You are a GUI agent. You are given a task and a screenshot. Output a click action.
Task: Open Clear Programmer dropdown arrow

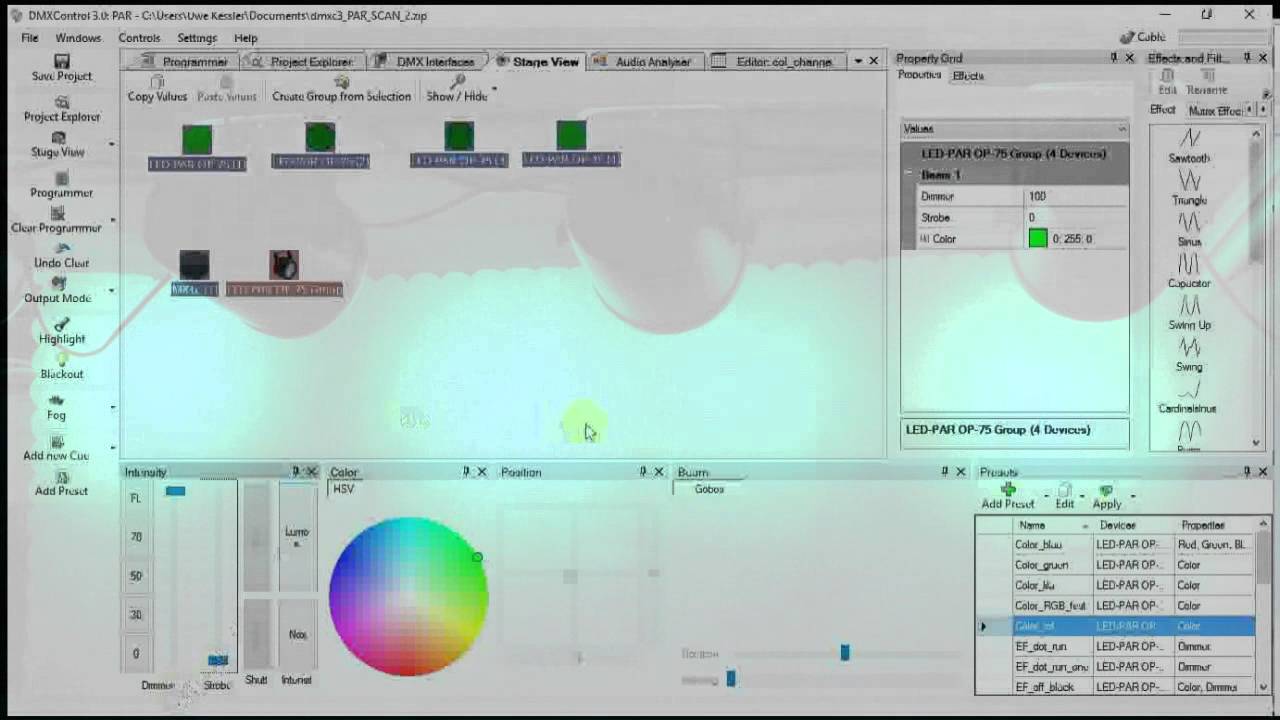(x=112, y=220)
